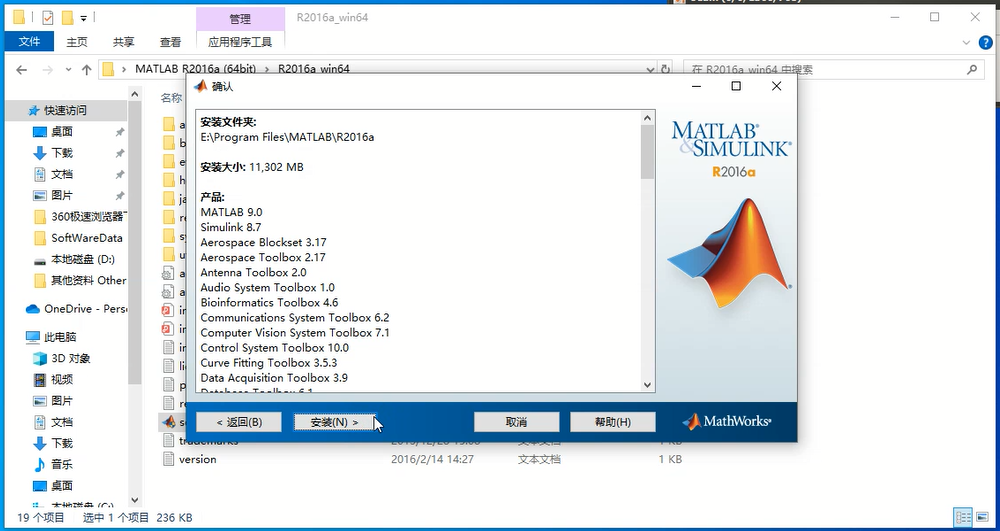Click the properties checkmark toolbar icon
This screenshot has width=1000, height=531.
pyautogui.click(x=47, y=17)
